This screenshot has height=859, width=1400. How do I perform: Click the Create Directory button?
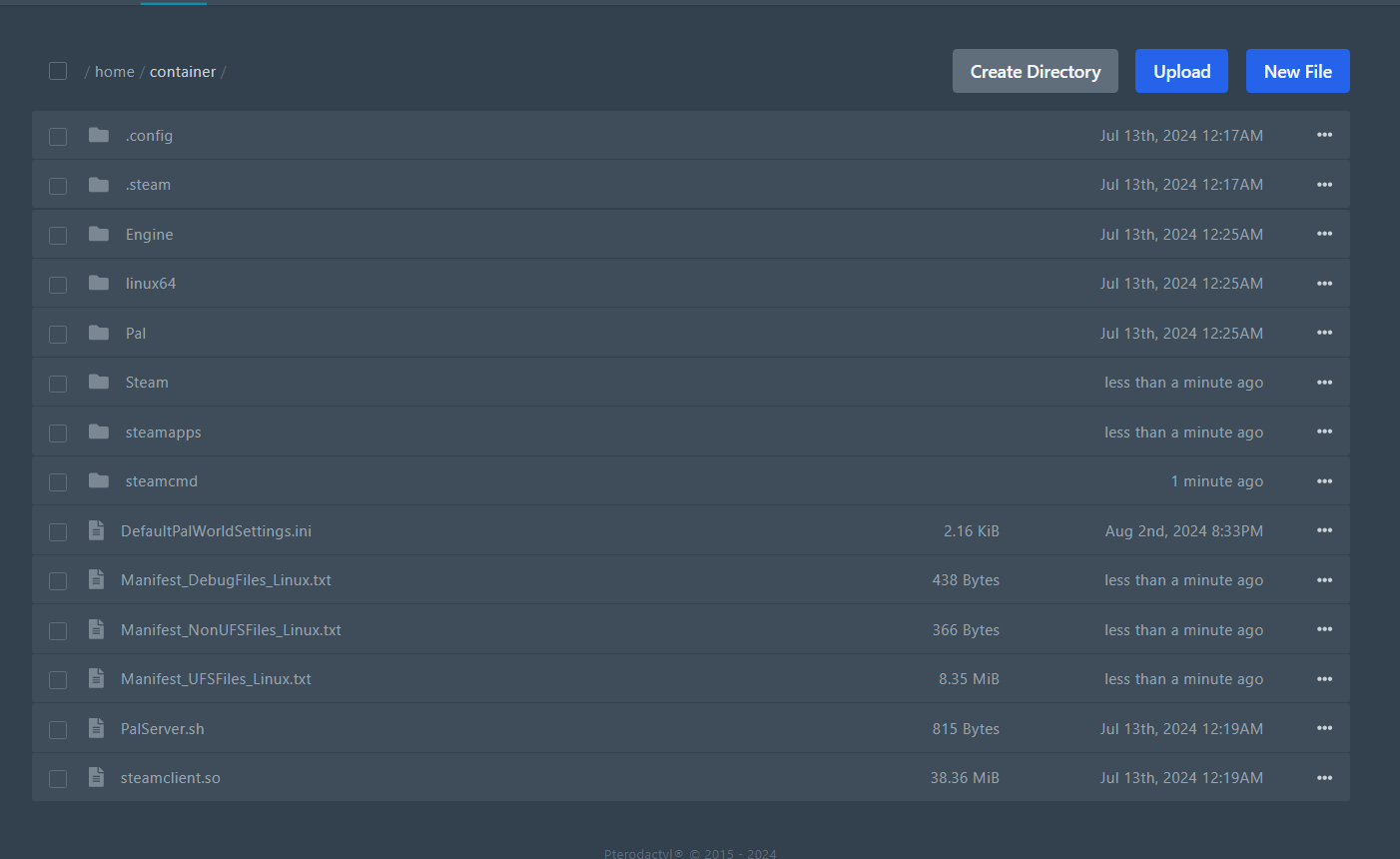1035,71
